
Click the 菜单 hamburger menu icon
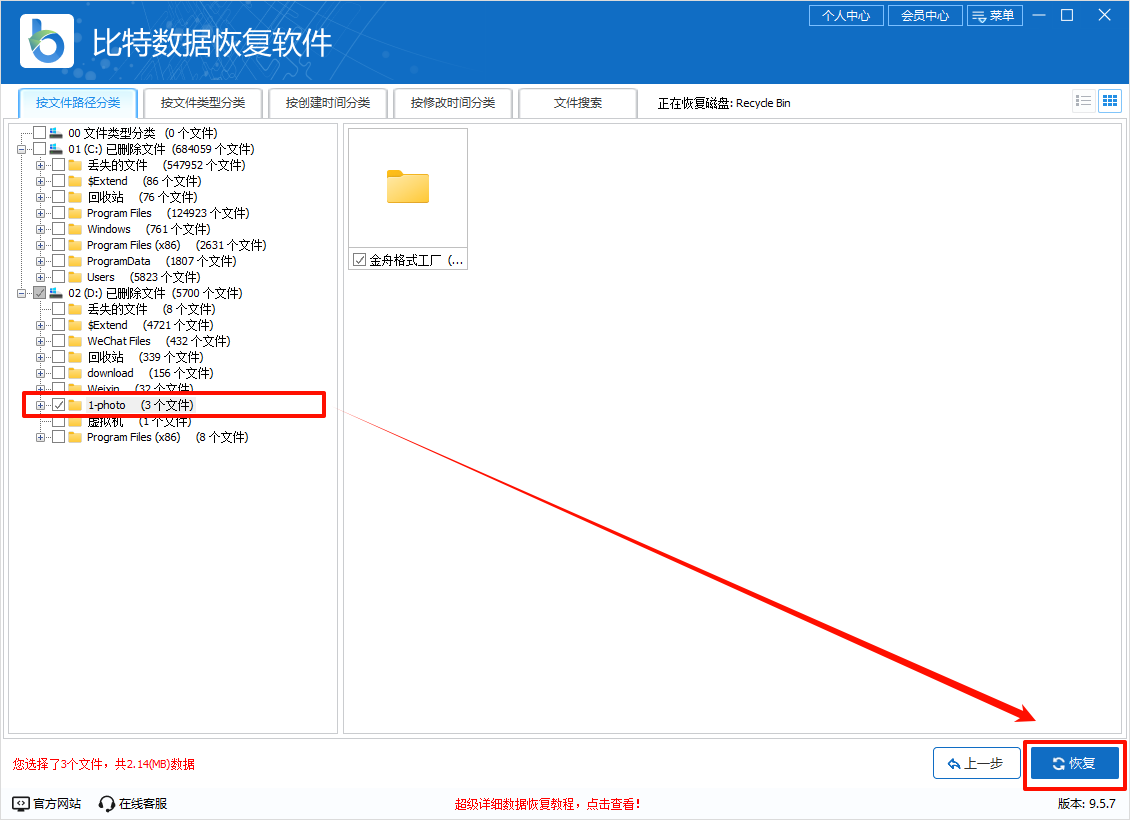[978, 16]
